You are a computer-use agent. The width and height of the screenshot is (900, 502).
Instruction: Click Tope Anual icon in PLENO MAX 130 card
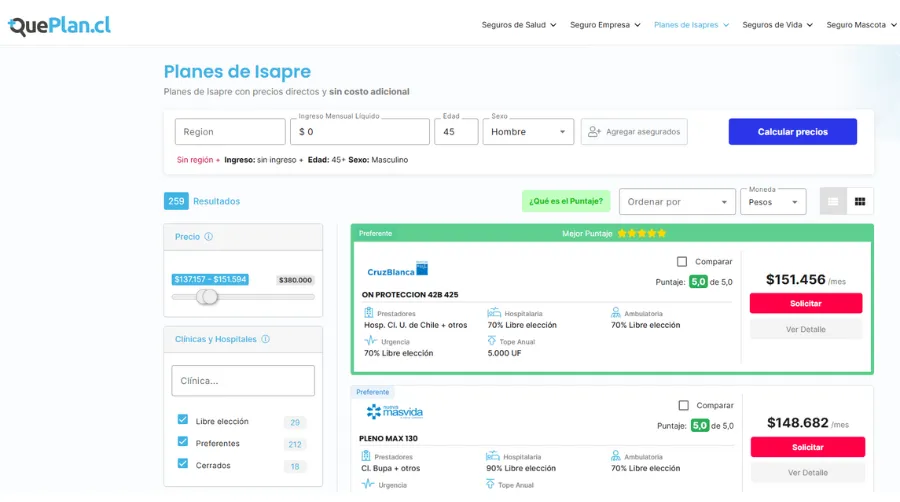490,484
